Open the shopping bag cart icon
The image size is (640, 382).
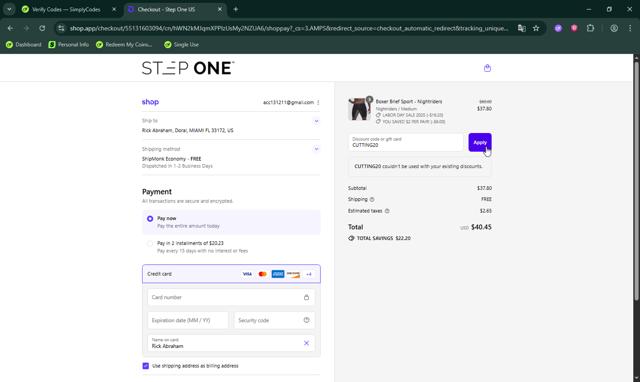(487, 68)
